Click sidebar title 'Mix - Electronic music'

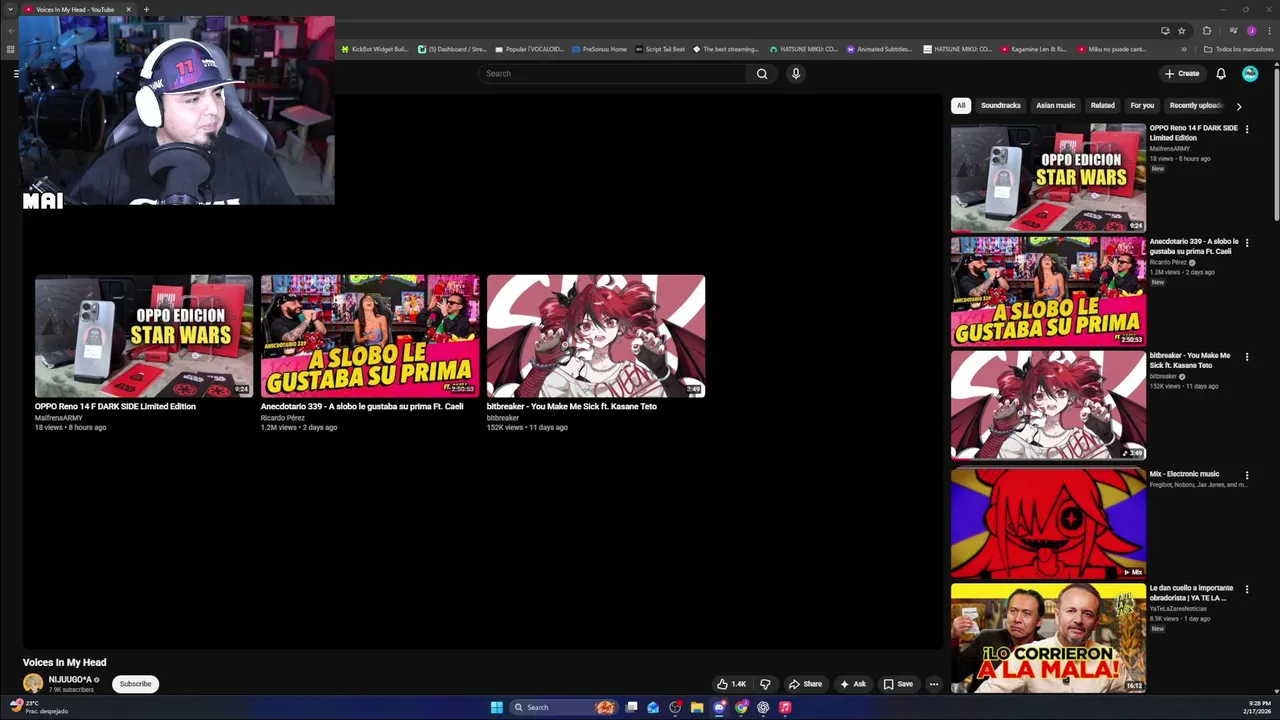click(1184, 474)
